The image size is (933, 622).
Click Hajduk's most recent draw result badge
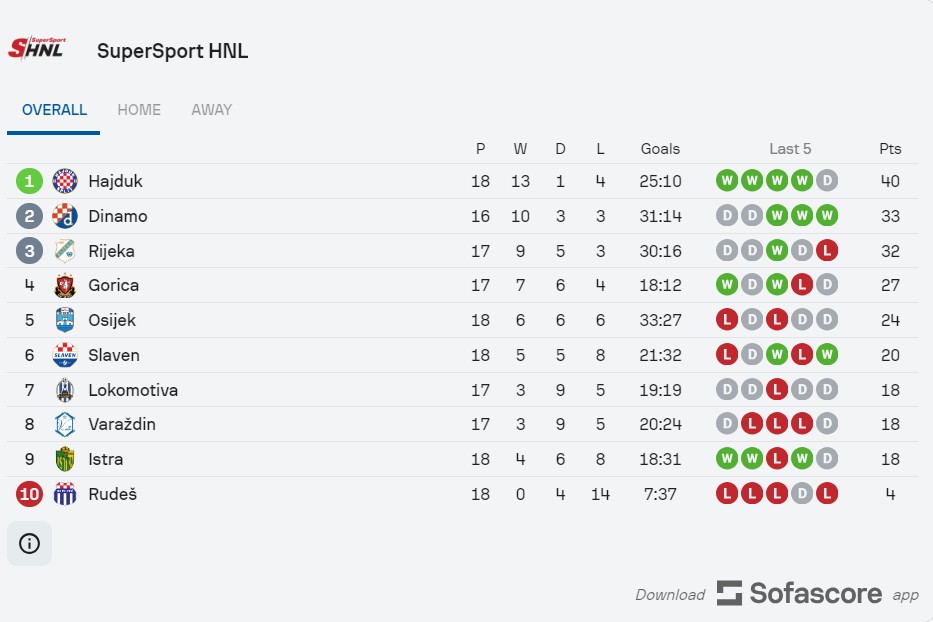tap(827, 180)
